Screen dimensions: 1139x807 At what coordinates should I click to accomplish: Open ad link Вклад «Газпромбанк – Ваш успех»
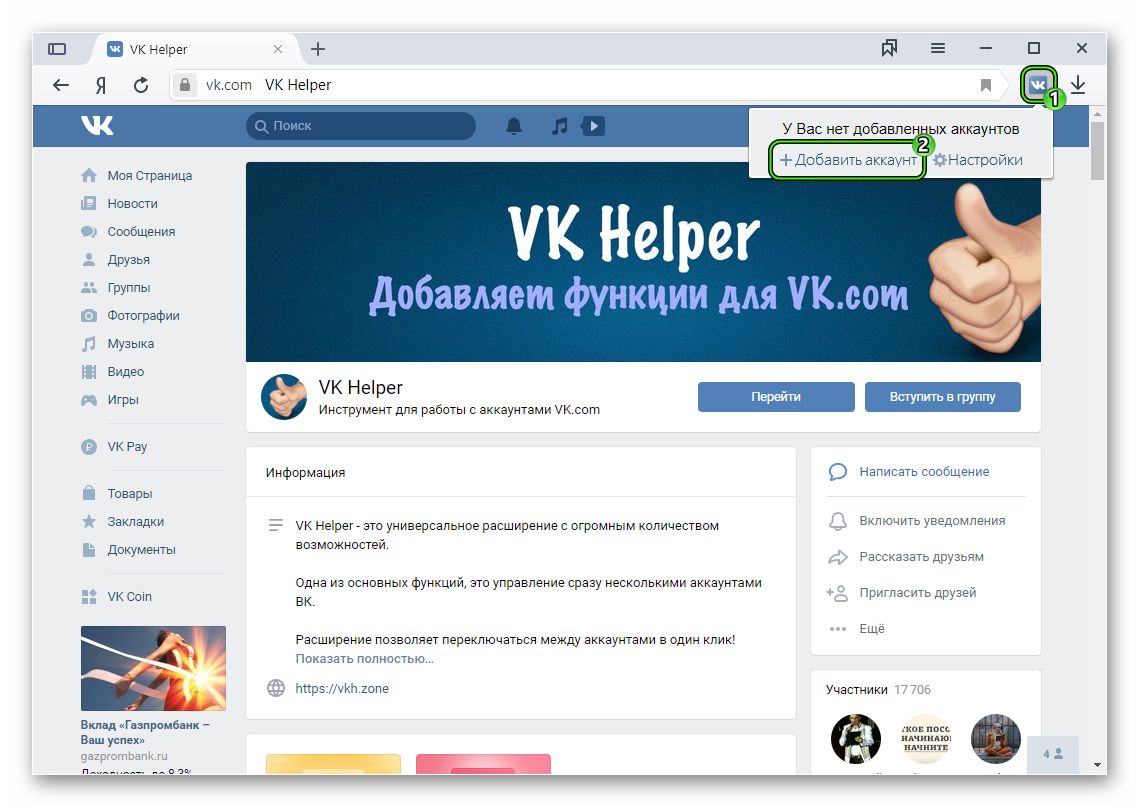tap(145, 732)
